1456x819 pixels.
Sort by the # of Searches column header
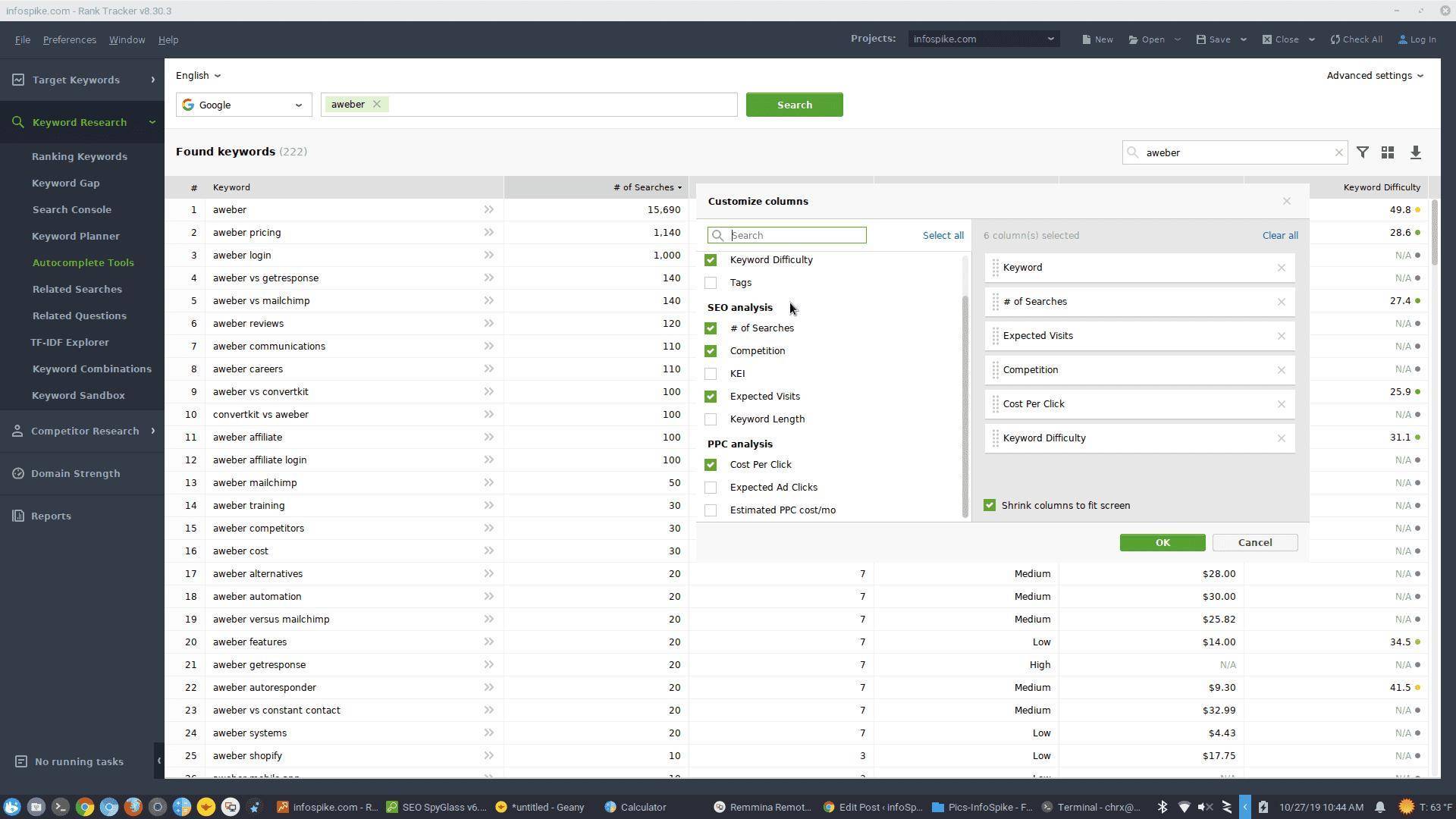tap(595, 187)
